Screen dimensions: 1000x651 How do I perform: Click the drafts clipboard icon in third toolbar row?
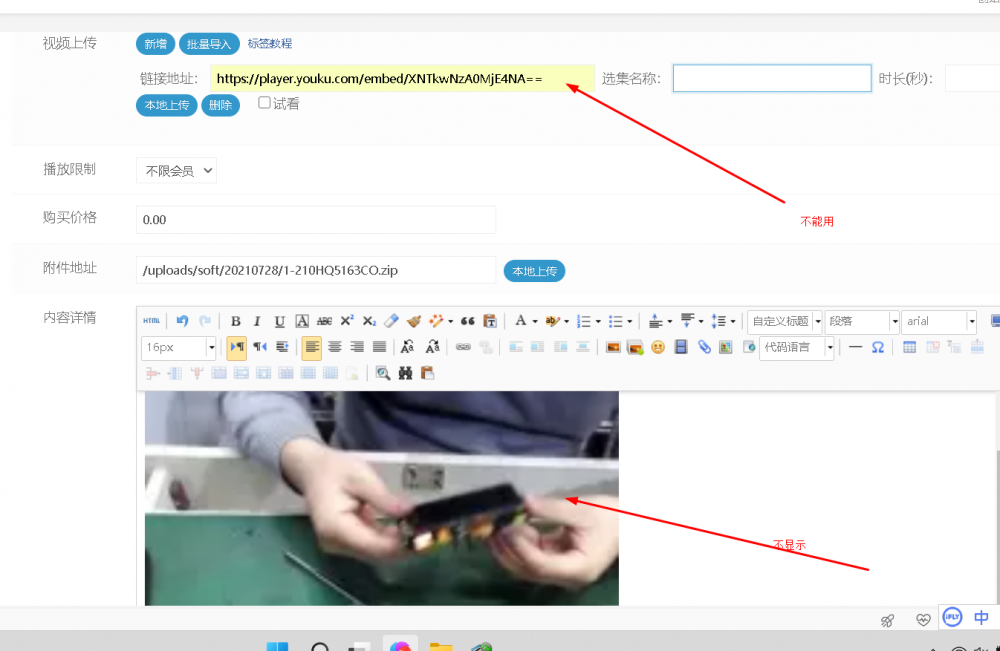pyautogui.click(x=427, y=373)
